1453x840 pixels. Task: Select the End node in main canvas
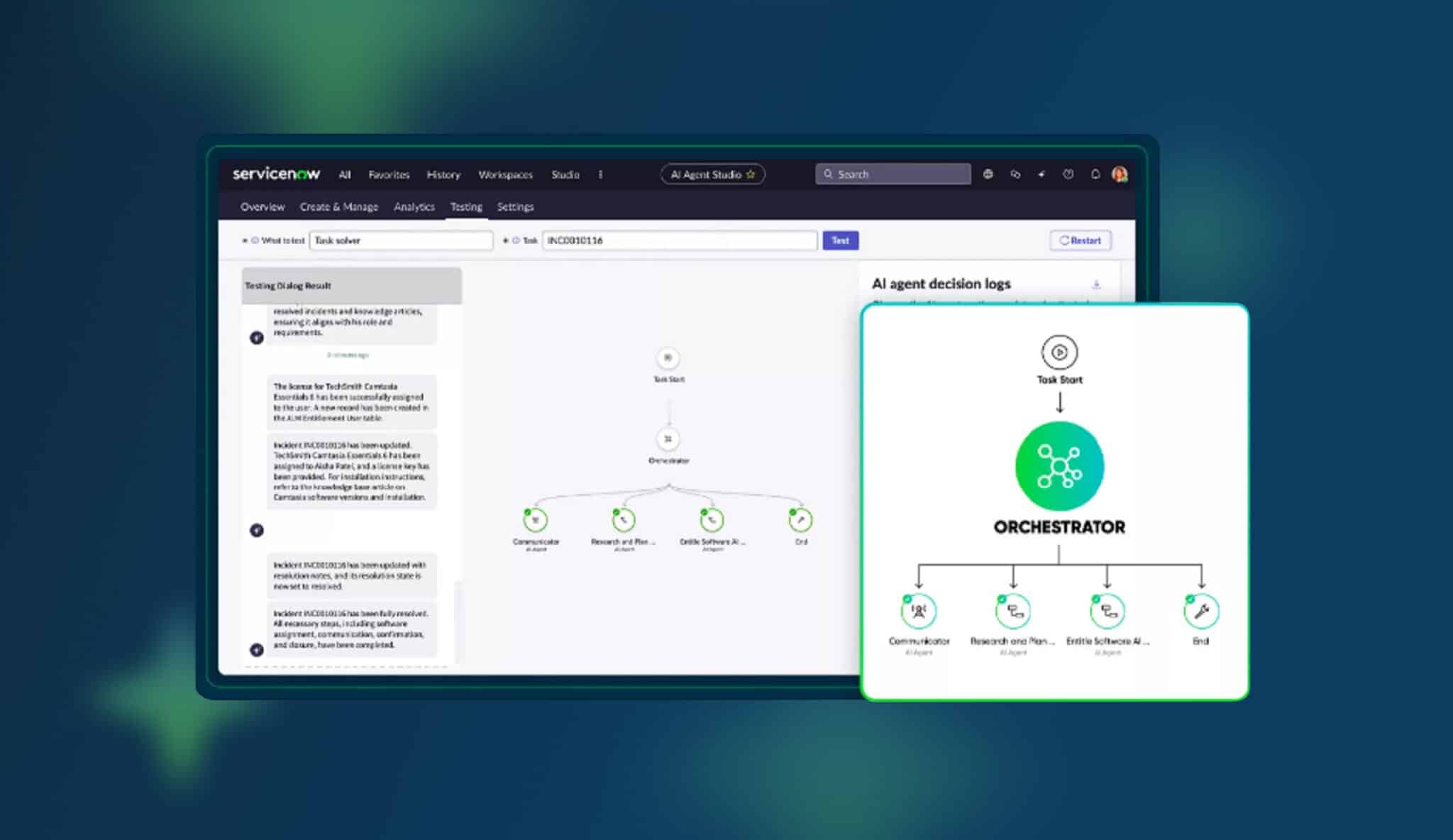[800, 520]
